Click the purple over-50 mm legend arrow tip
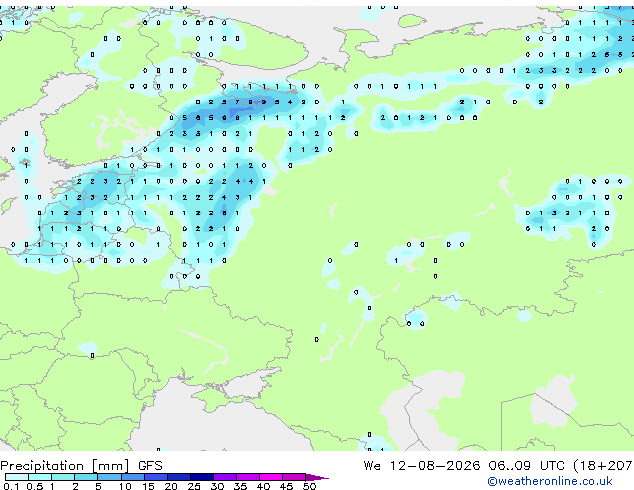The image size is (634, 490). tap(317, 477)
